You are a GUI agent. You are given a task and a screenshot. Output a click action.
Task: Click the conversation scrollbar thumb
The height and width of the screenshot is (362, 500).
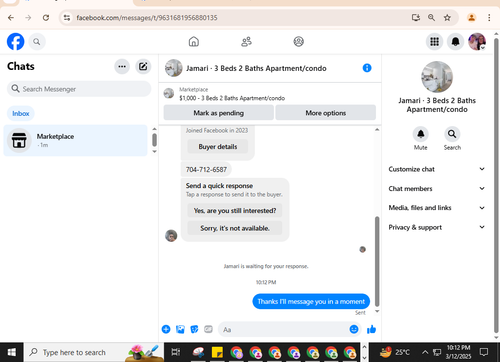tap(377, 261)
